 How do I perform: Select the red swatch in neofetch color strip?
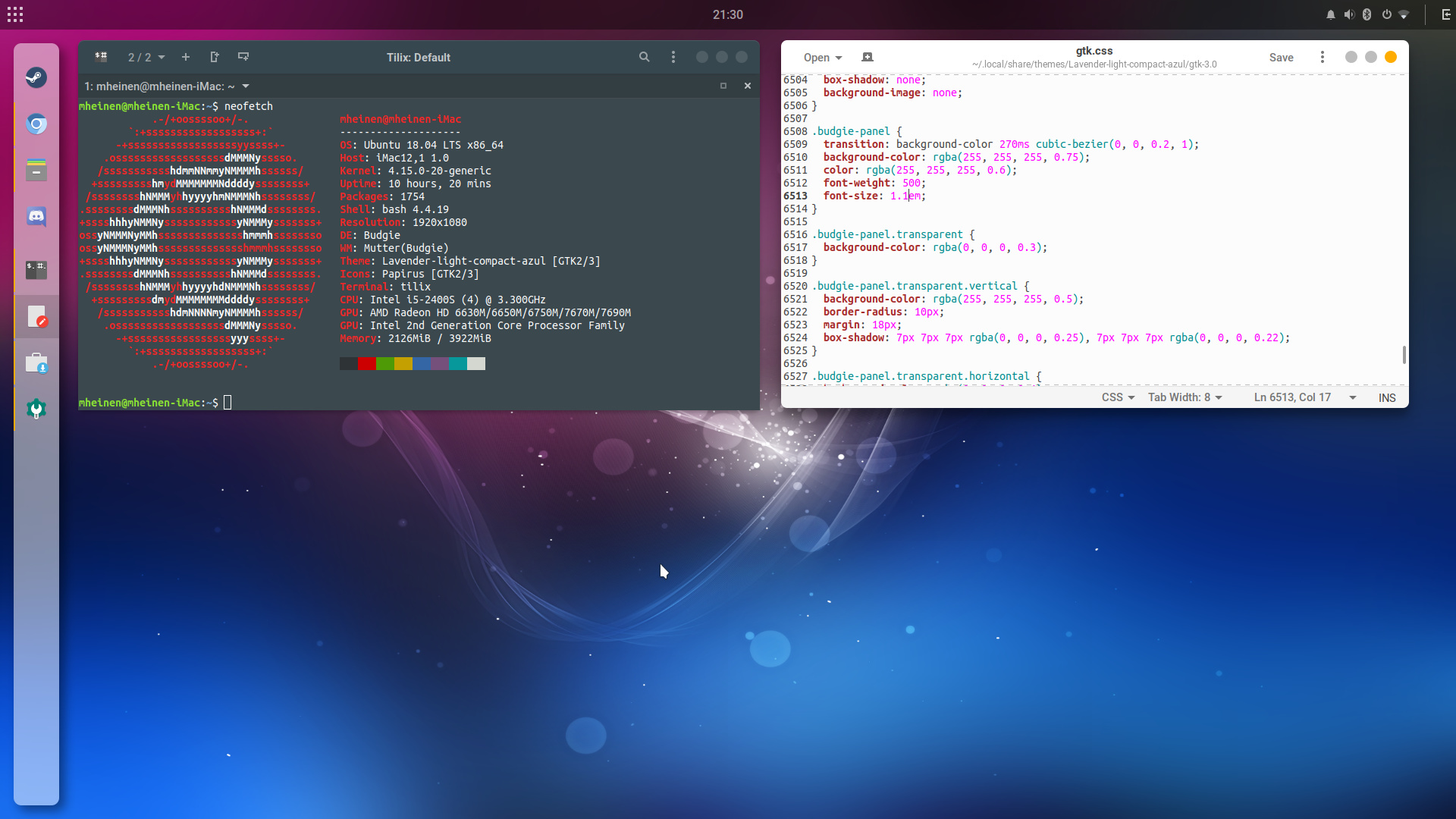point(366,364)
